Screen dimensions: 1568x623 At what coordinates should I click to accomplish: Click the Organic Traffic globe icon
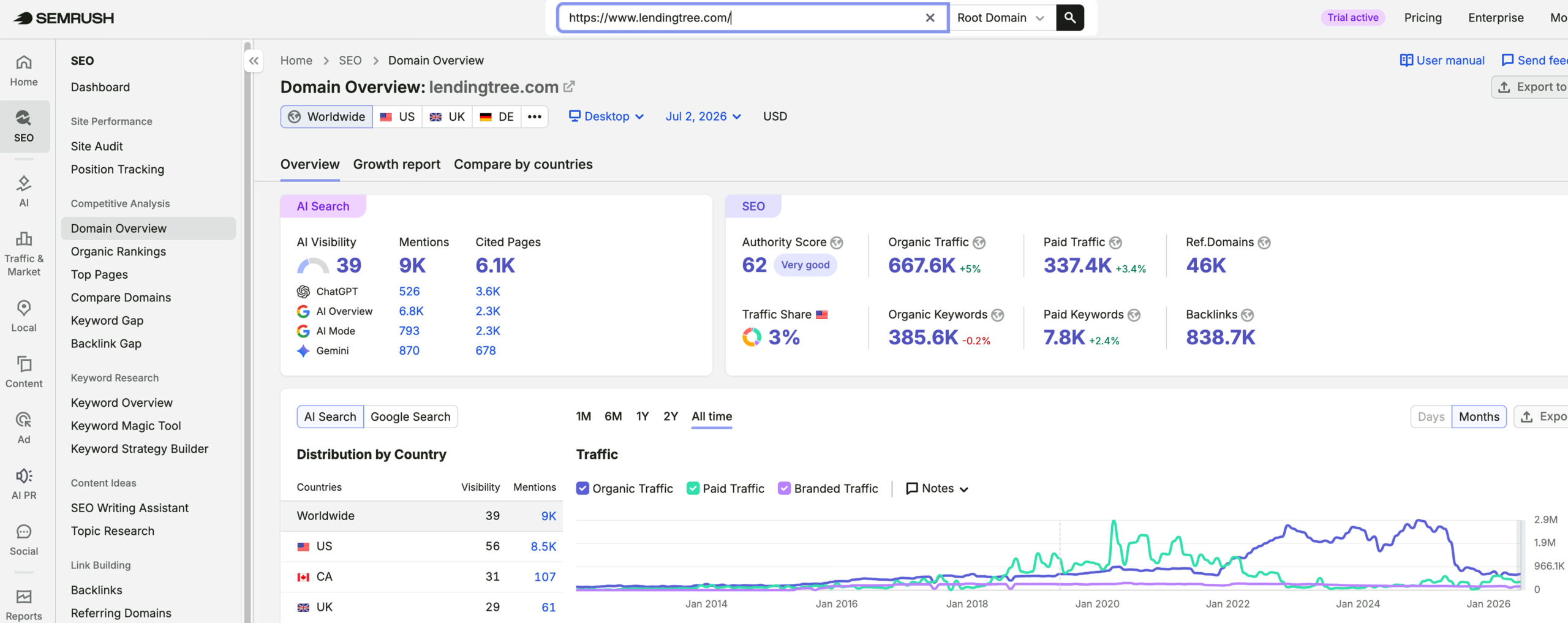(979, 243)
